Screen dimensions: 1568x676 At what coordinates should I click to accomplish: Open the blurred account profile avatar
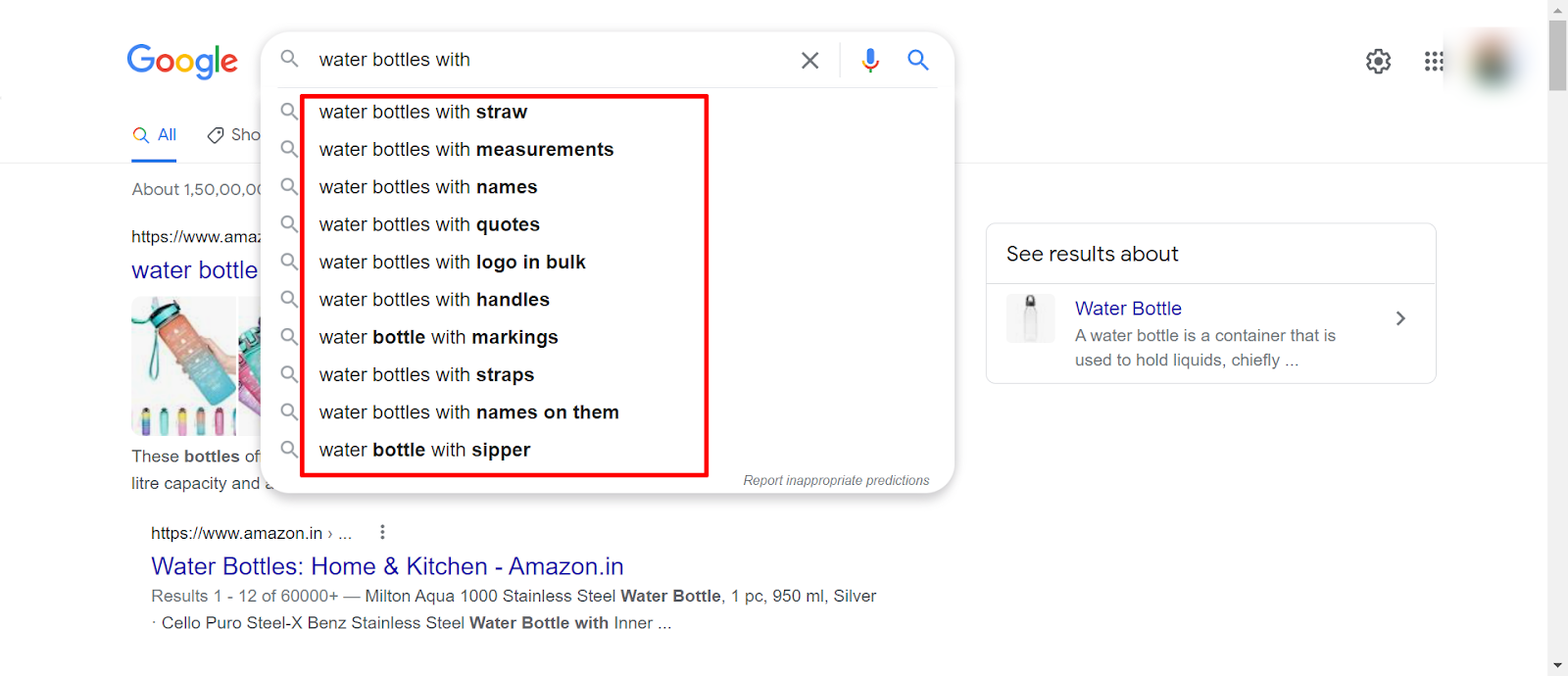(x=1493, y=62)
